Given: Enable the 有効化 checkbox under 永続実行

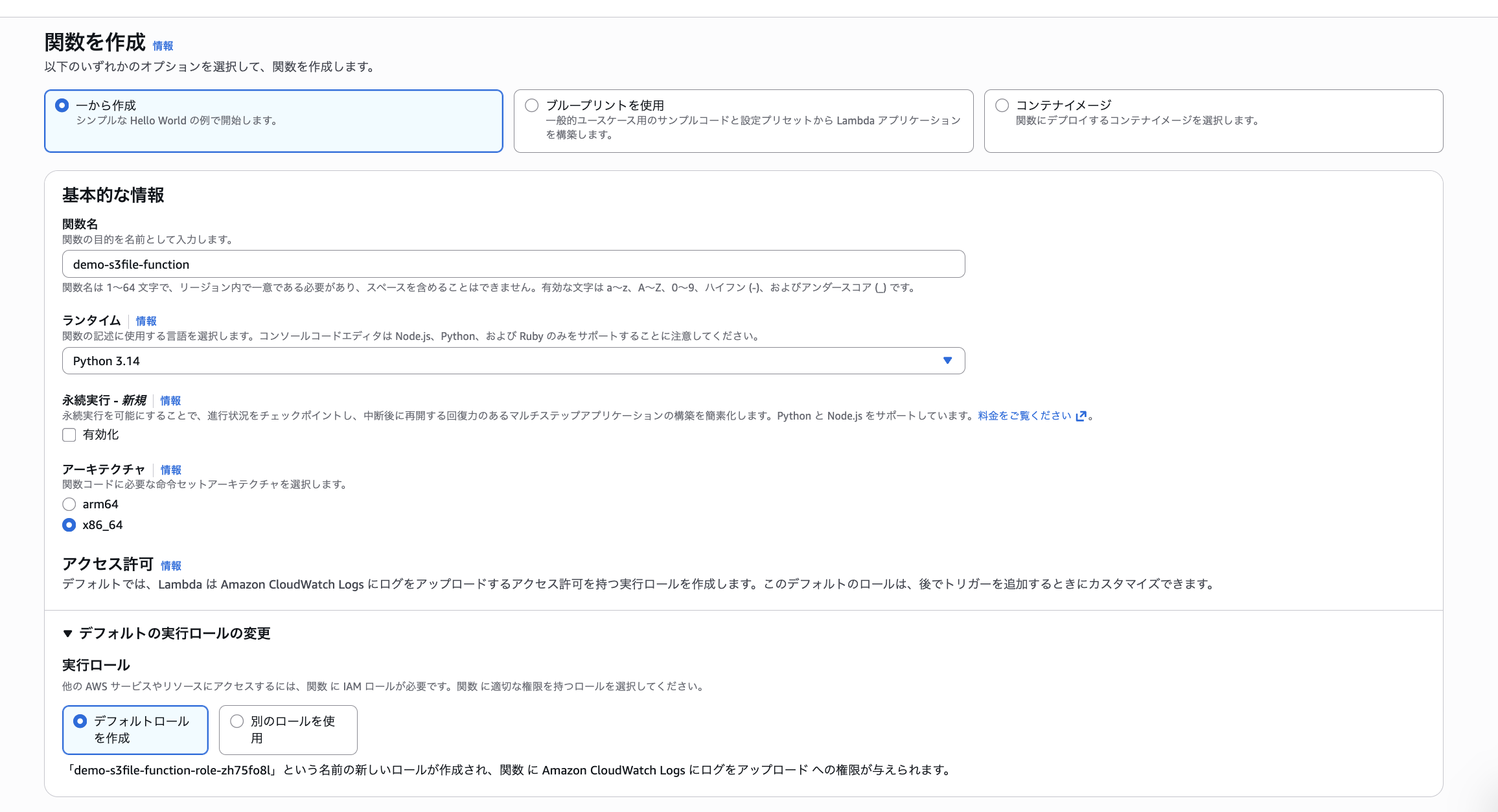Looking at the screenshot, I should 69,434.
